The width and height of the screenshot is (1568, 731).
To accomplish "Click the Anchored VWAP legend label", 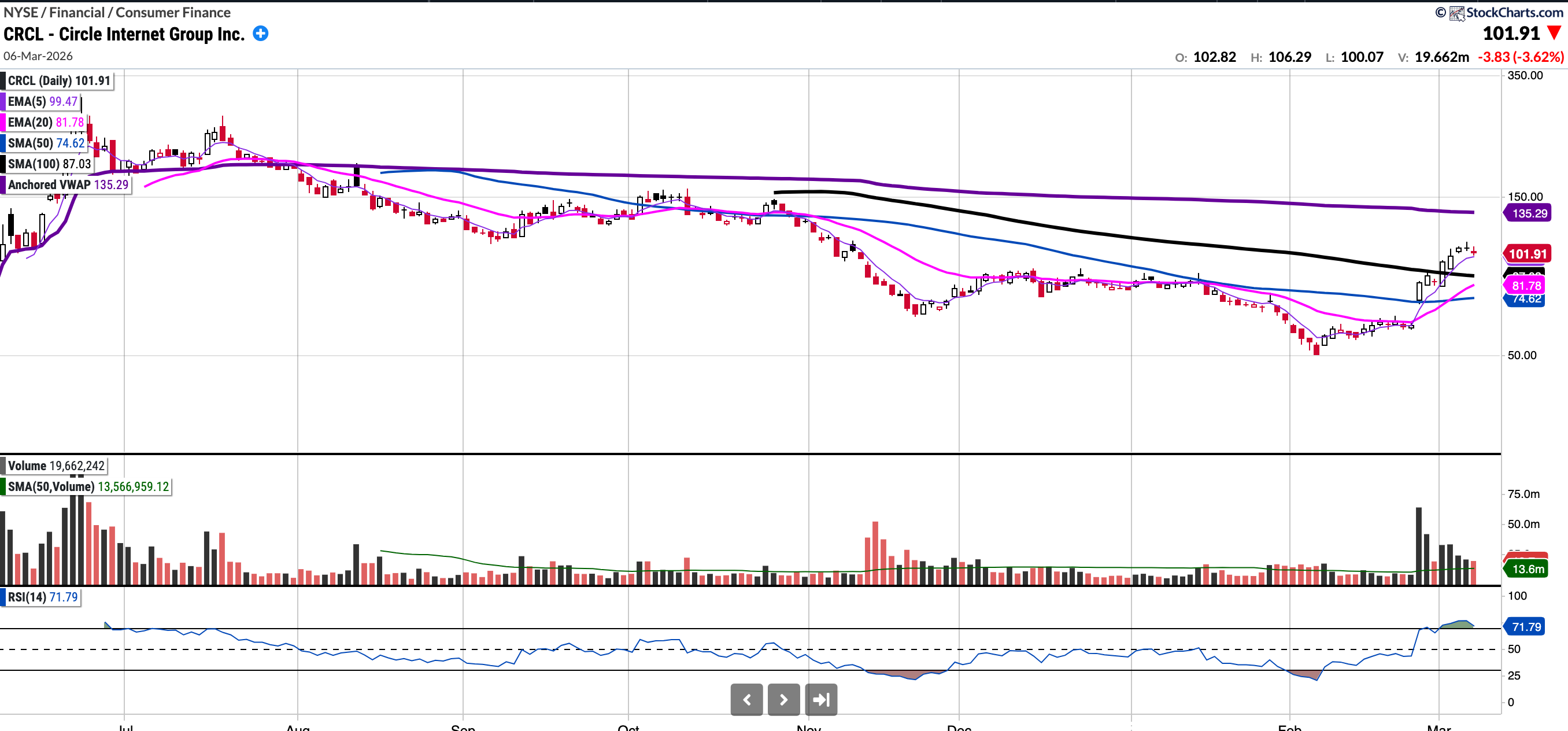I will coord(67,184).
